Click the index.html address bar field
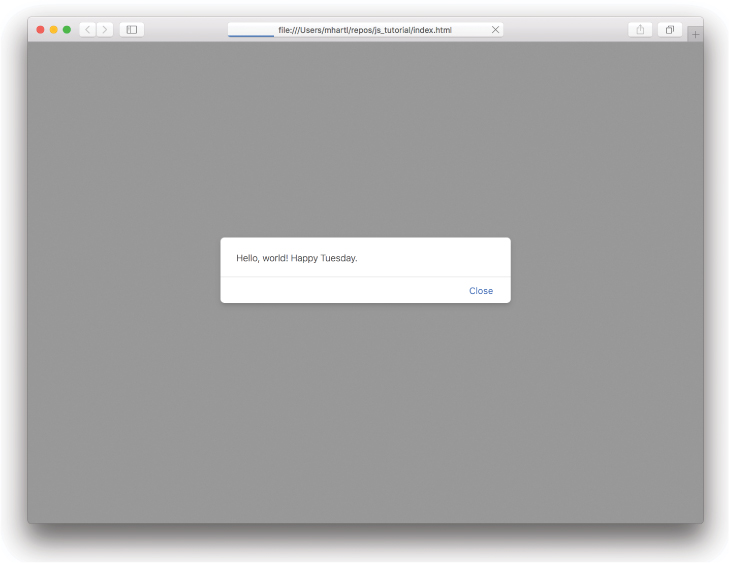The width and height of the screenshot is (729, 563). point(365,30)
